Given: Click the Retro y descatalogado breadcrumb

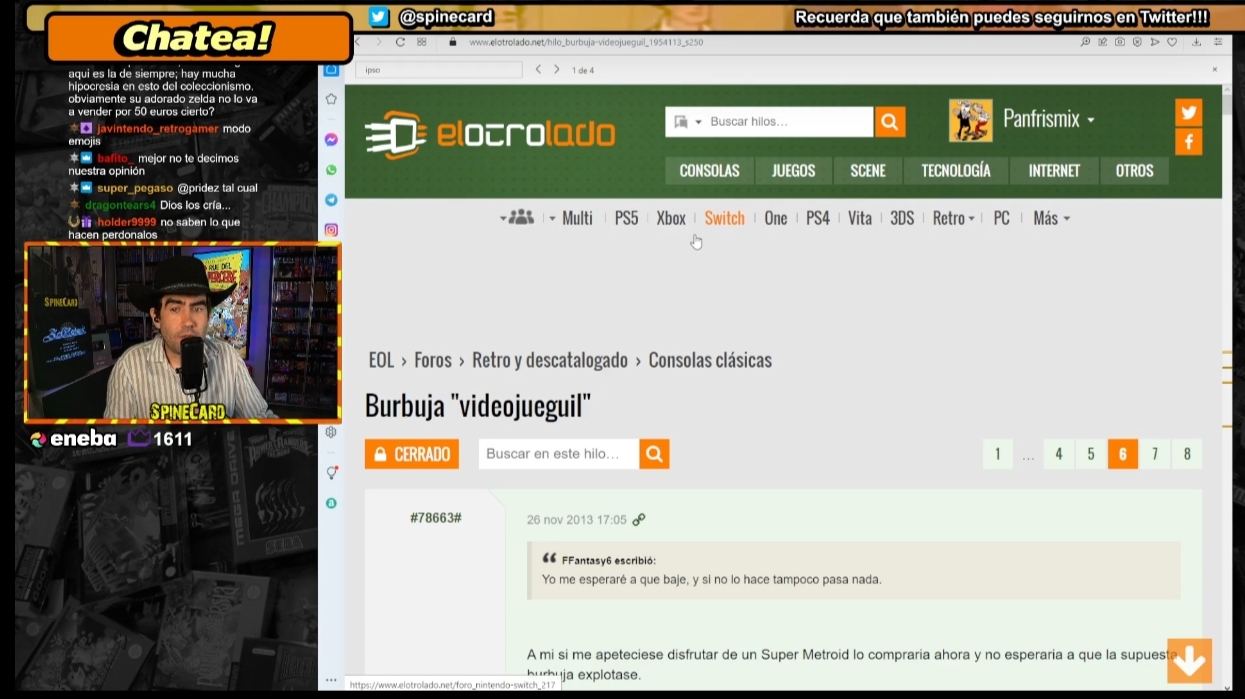Looking at the screenshot, I should point(550,360).
